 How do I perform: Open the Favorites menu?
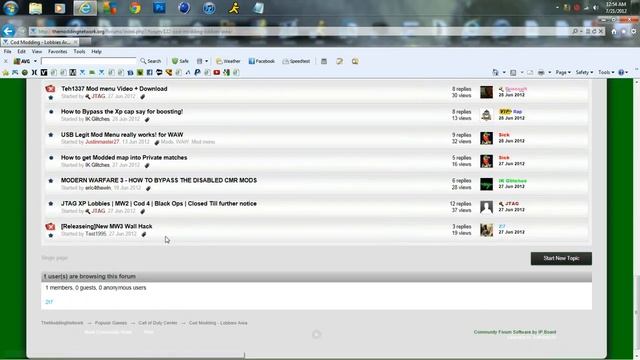click(x=58, y=52)
